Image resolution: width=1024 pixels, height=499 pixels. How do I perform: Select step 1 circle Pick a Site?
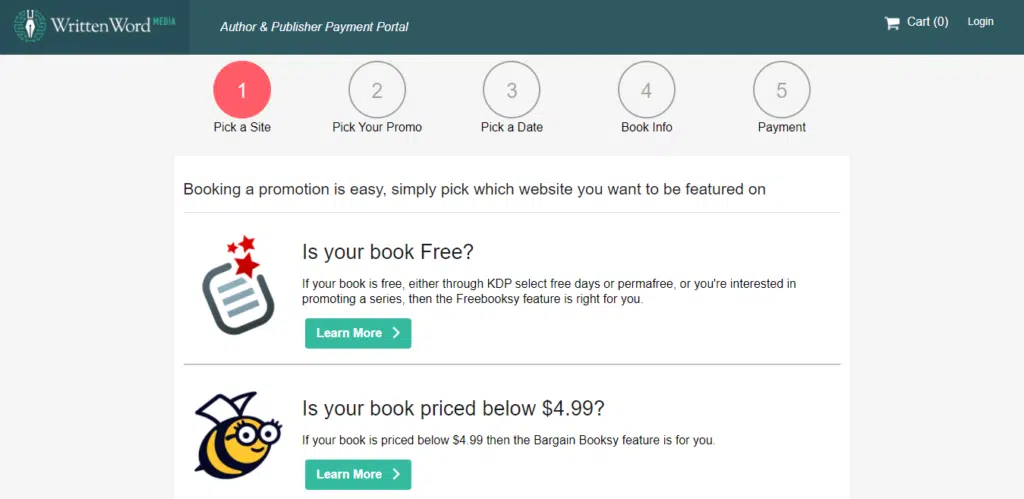[x=242, y=90]
